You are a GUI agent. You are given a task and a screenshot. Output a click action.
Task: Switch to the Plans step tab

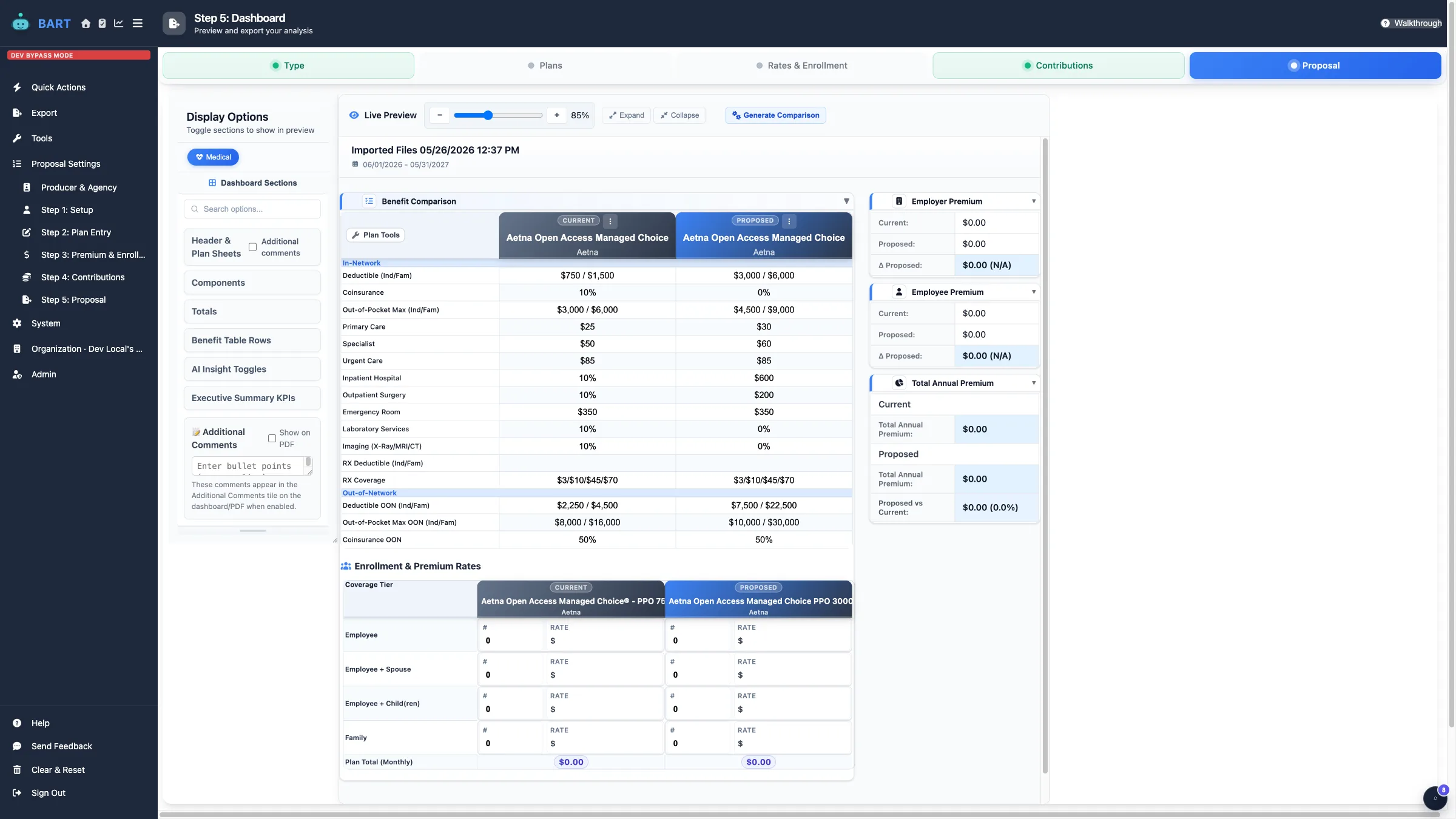[x=545, y=66]
